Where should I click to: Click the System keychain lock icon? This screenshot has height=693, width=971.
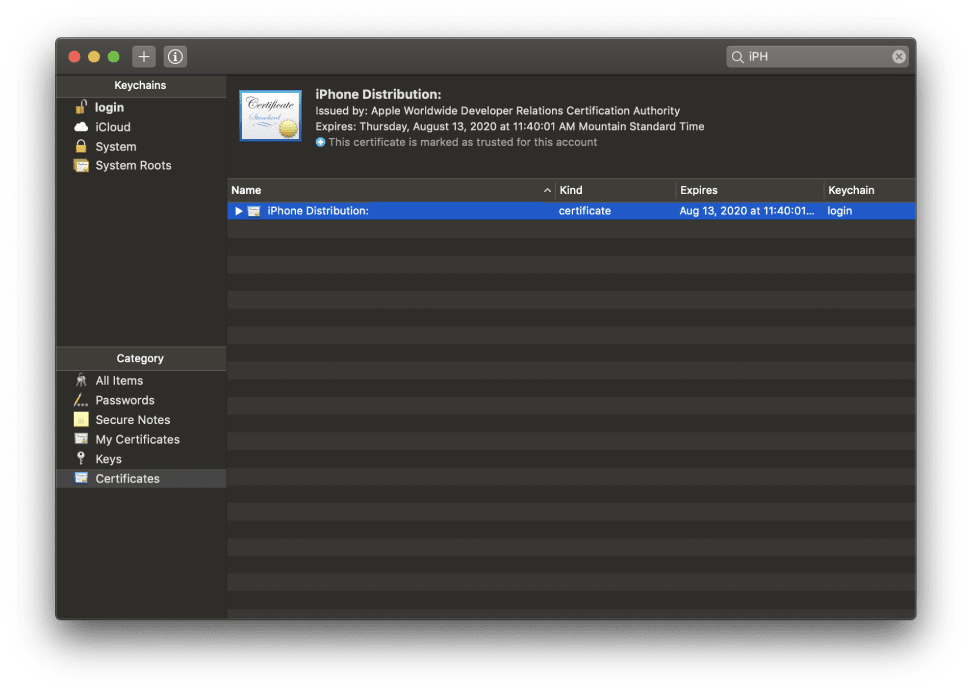[81, 146]
